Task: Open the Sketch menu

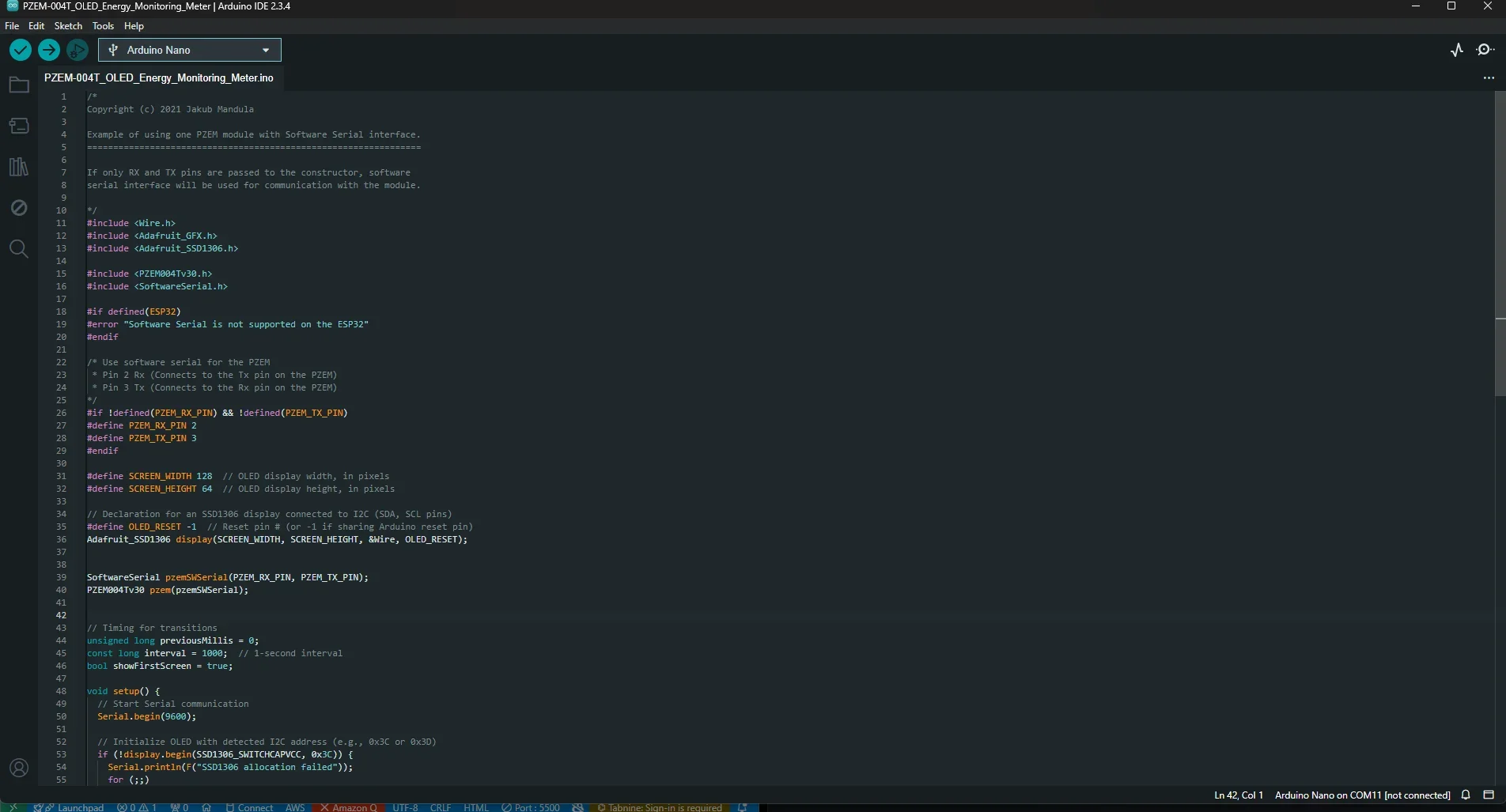Action: 68,25
